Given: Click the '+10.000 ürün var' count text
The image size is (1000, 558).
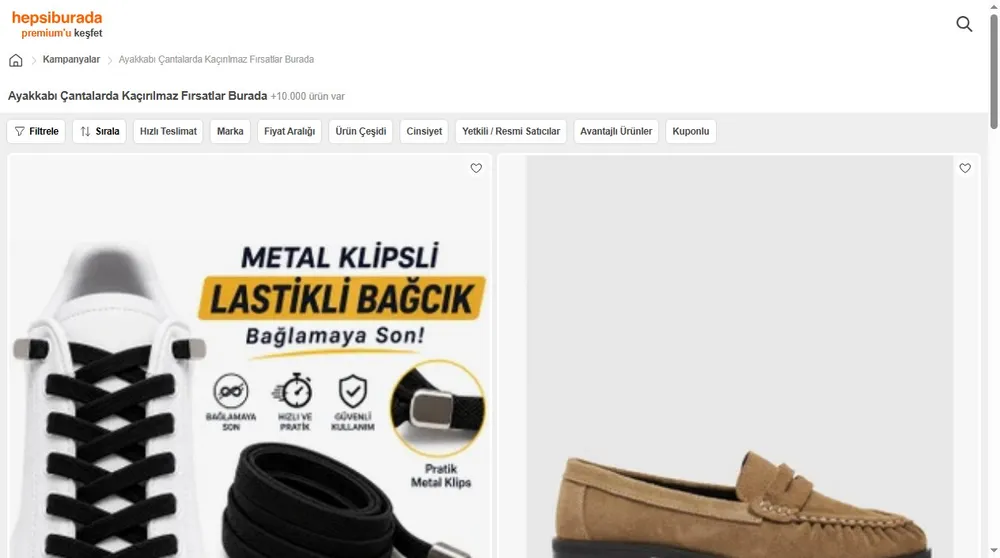Looking at the screenshot, I should click(x=307, y=96).
